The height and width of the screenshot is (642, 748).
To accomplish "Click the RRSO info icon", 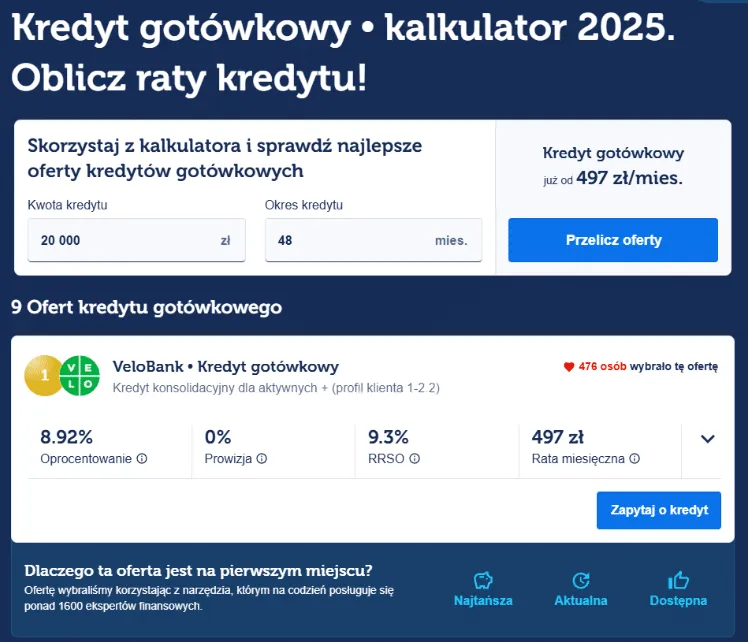I will coord(414,459).
